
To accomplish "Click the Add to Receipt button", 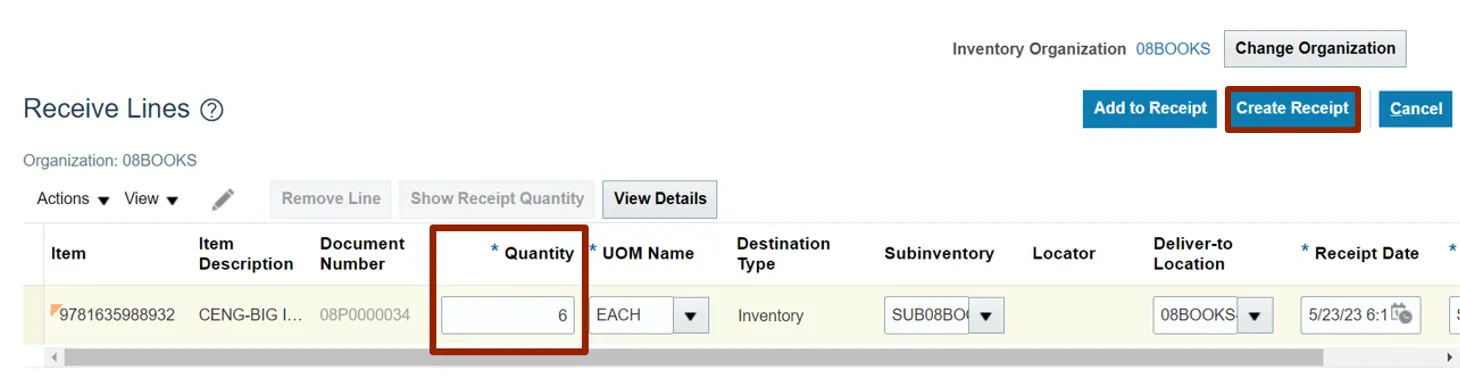I will (1150, 108).
